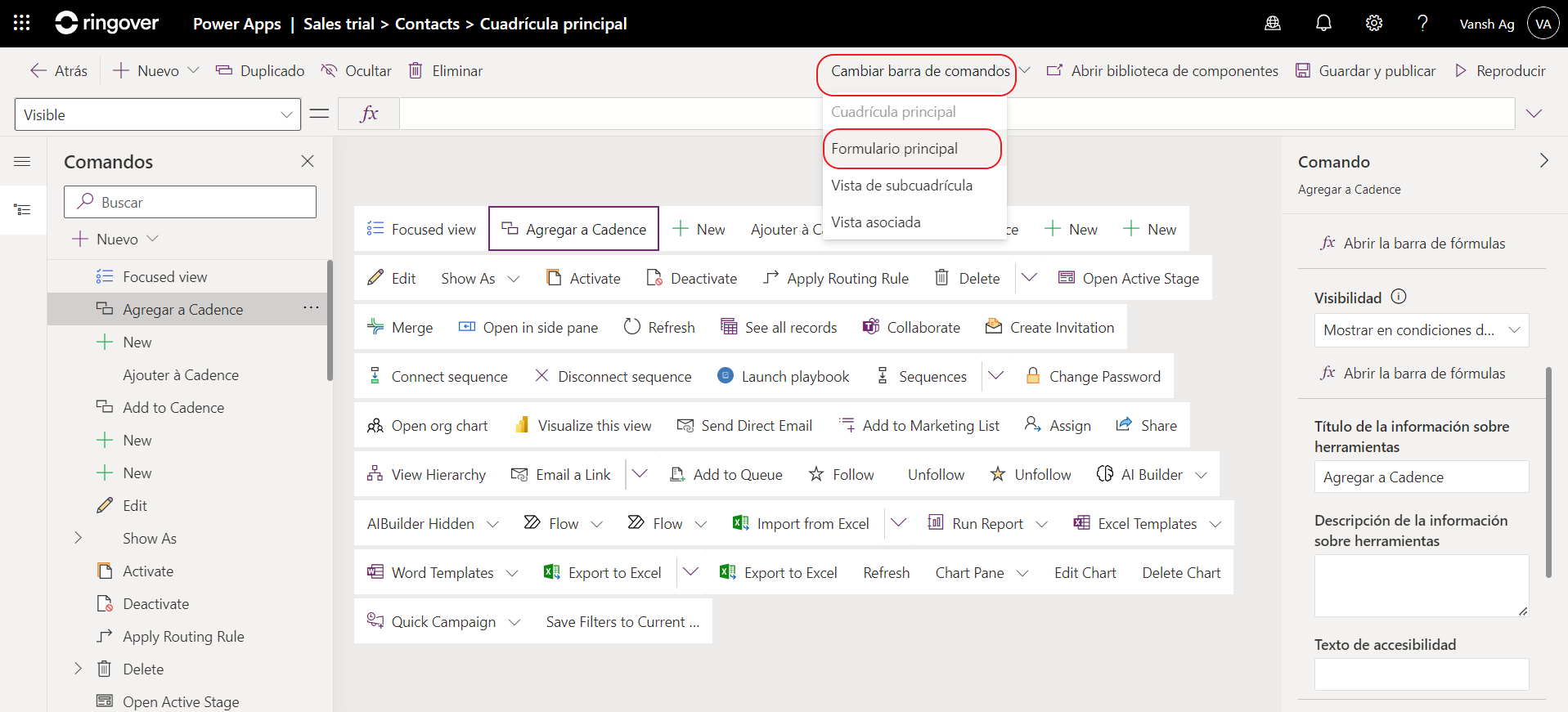This screenshot has width=1568, height=712.
Task: Open the settings gear in the header
Action: click(1374, 23)
